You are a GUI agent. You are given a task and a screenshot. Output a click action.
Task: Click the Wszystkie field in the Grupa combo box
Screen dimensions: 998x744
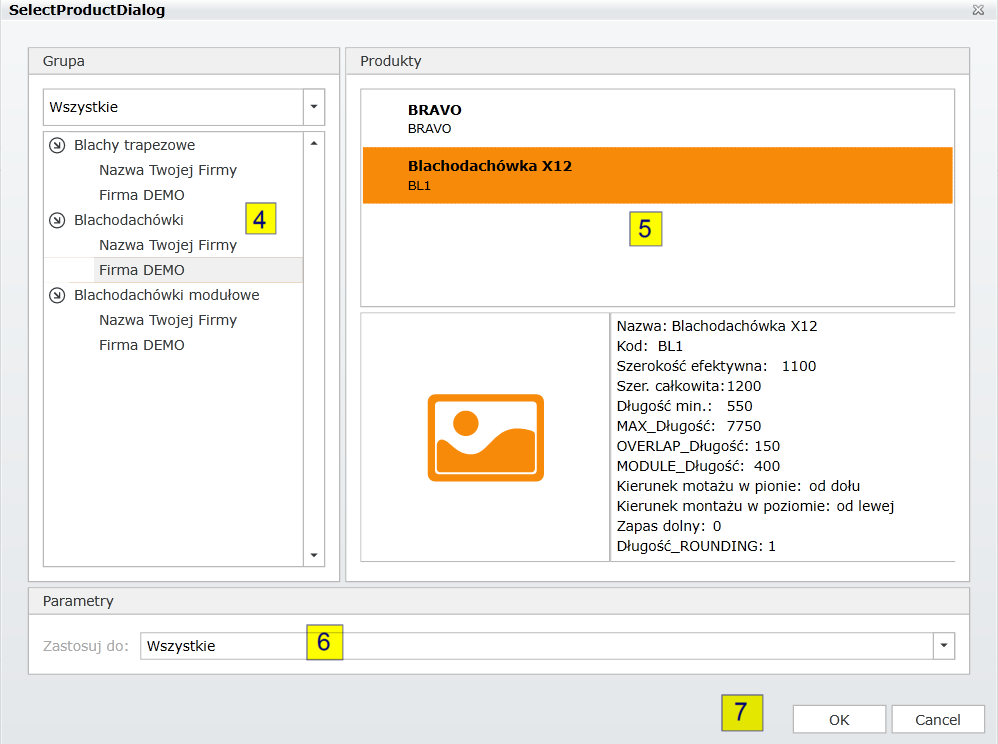coord(172,106)
